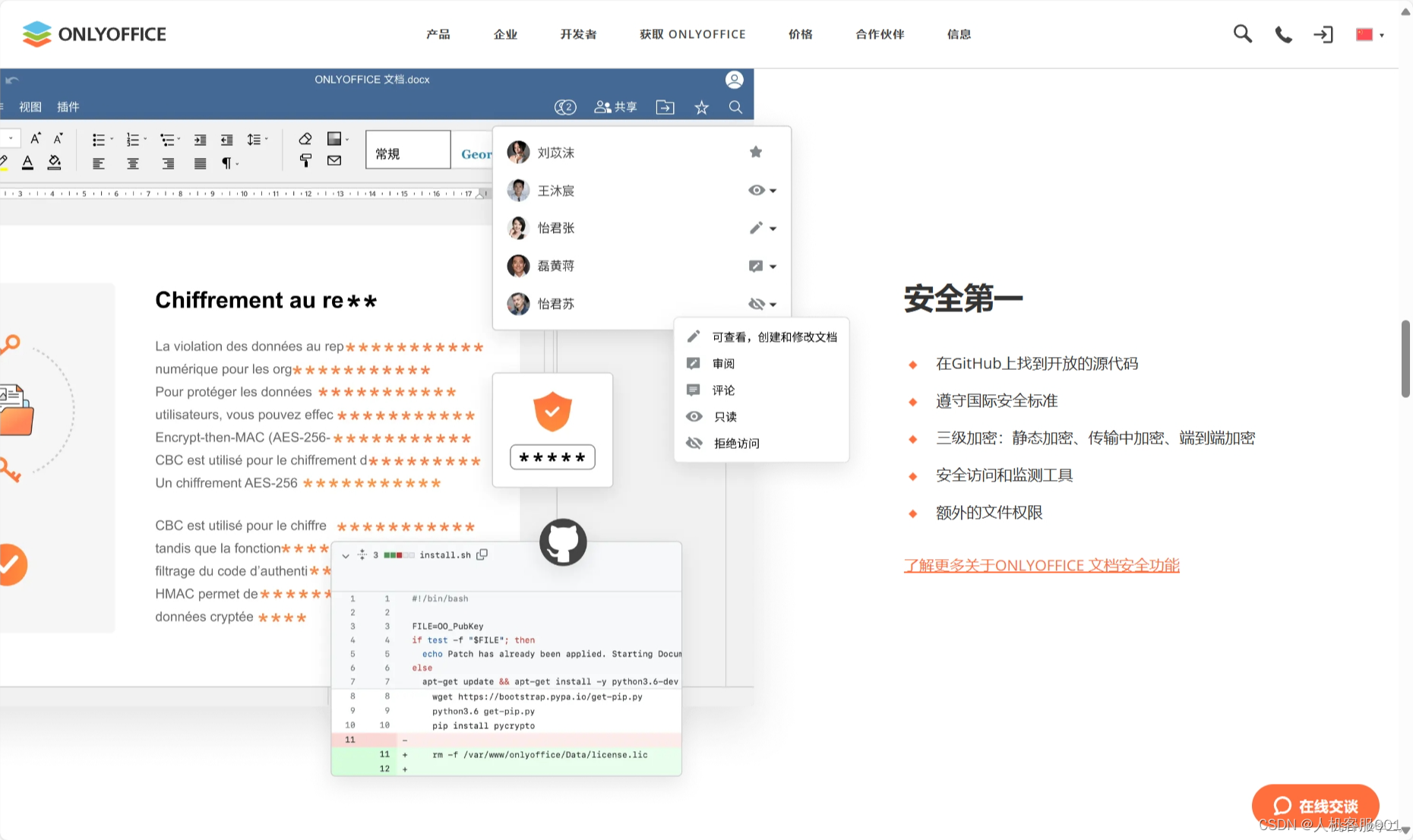Screen dimensions: 1413x840
Task: Click the user avatar icon in editor header
Action: pos(734,80)
